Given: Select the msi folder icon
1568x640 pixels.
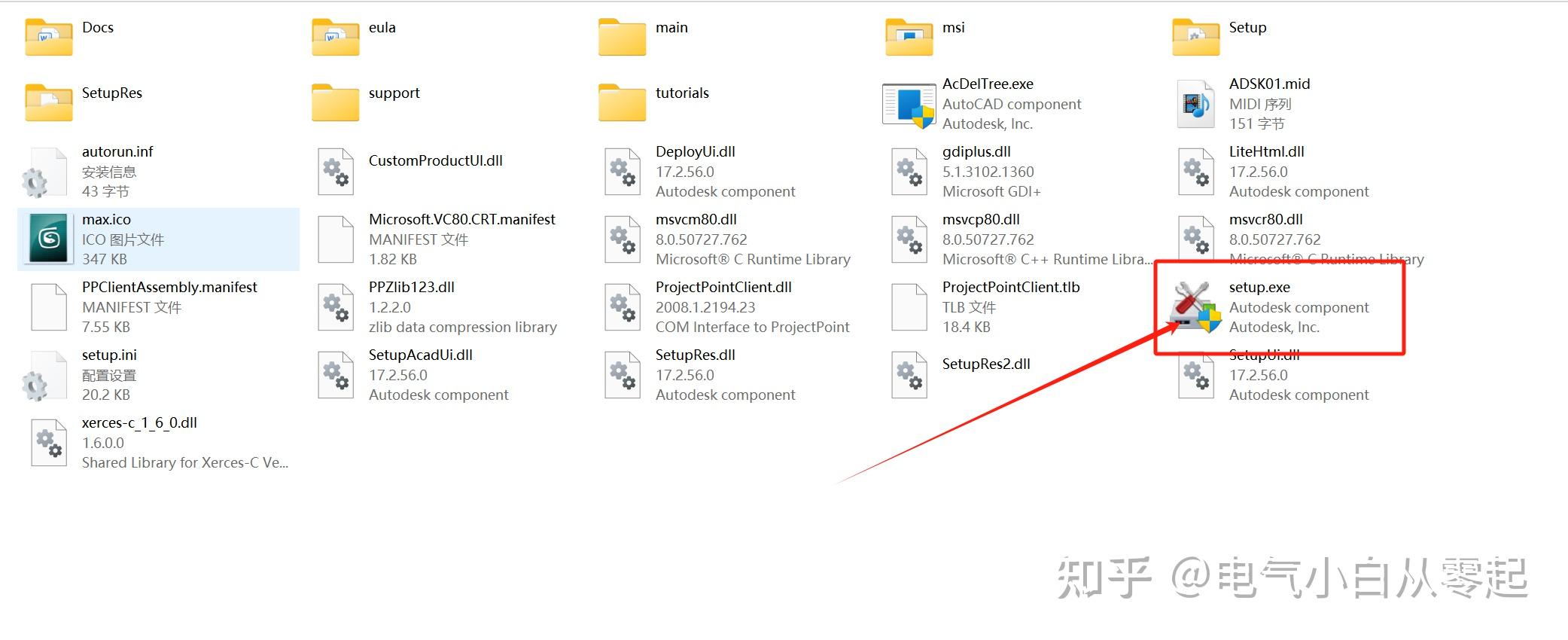Looking at the screenshot, I should click(x=909, y=36).
